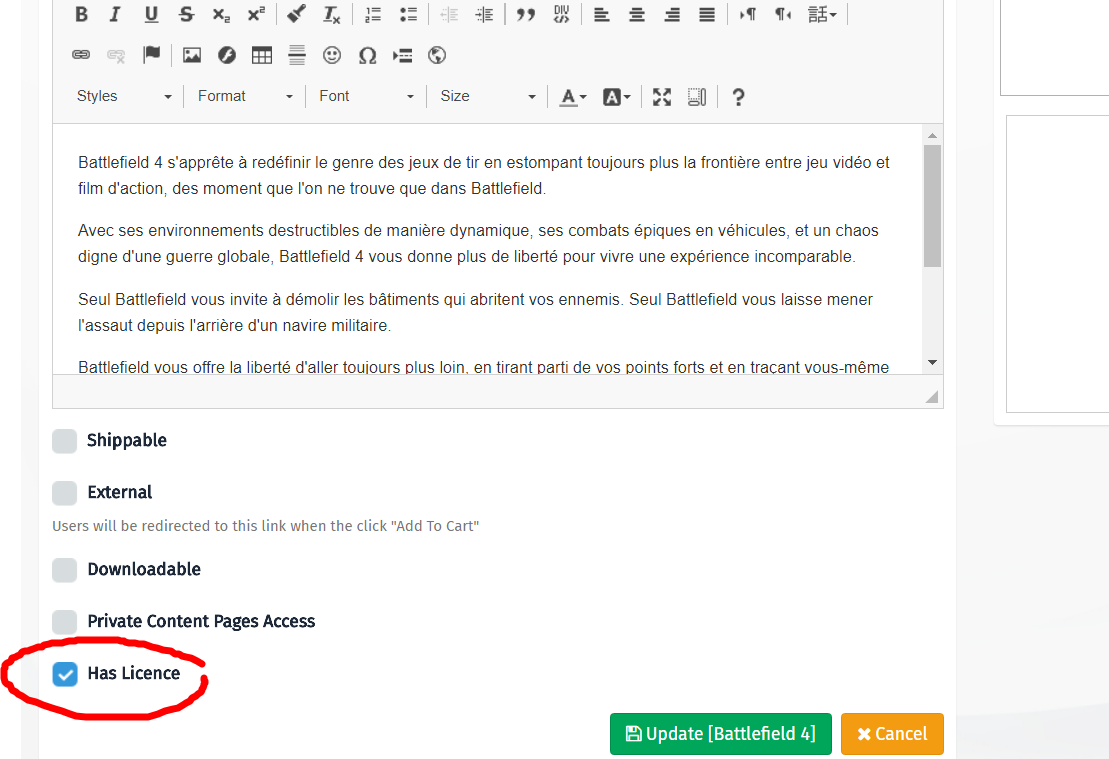Center align the text

[637, 14]
